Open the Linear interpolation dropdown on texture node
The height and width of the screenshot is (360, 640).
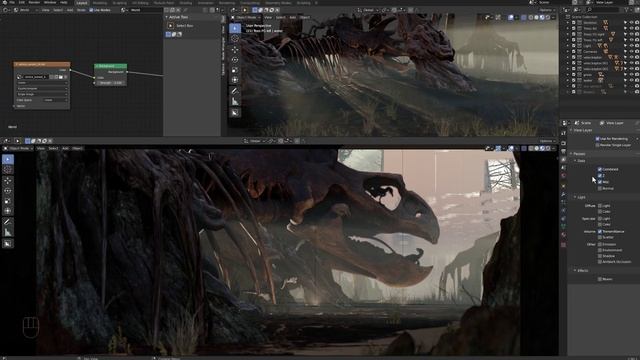[42, 82]
